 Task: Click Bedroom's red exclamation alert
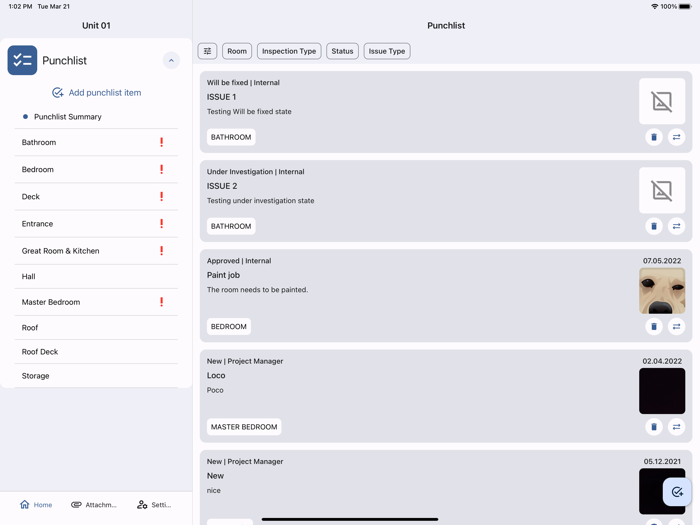(x=162, y=170)
